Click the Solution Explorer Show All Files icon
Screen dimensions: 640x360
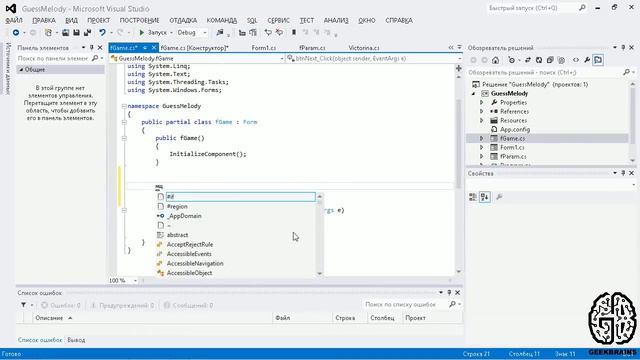(x=561, y=60)
